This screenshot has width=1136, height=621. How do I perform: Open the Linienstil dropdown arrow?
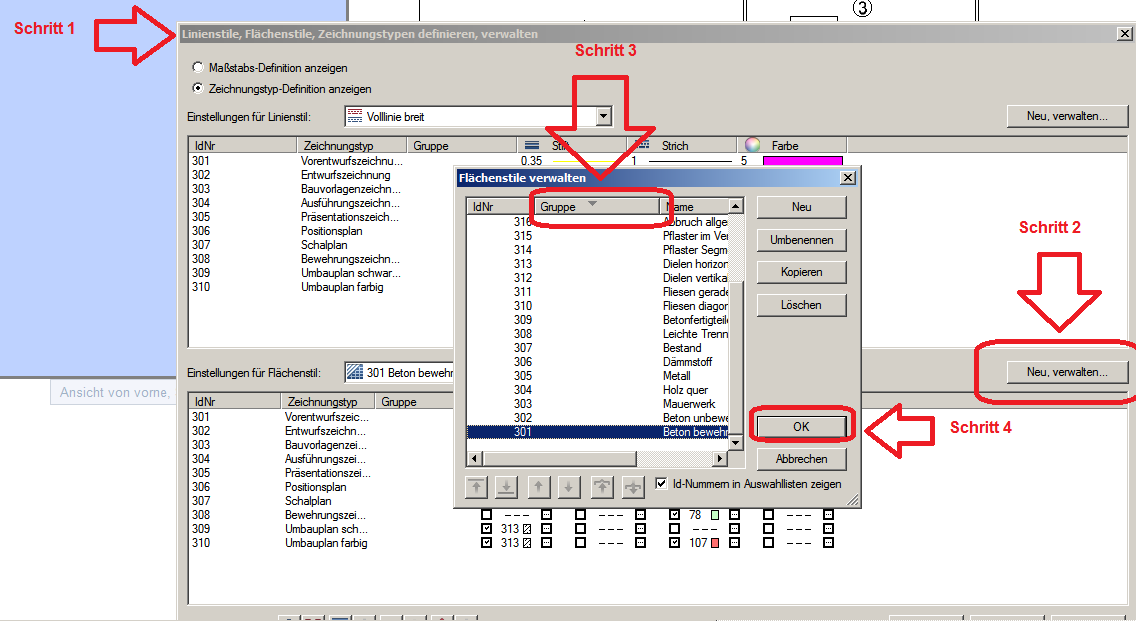tap(603, 117)
